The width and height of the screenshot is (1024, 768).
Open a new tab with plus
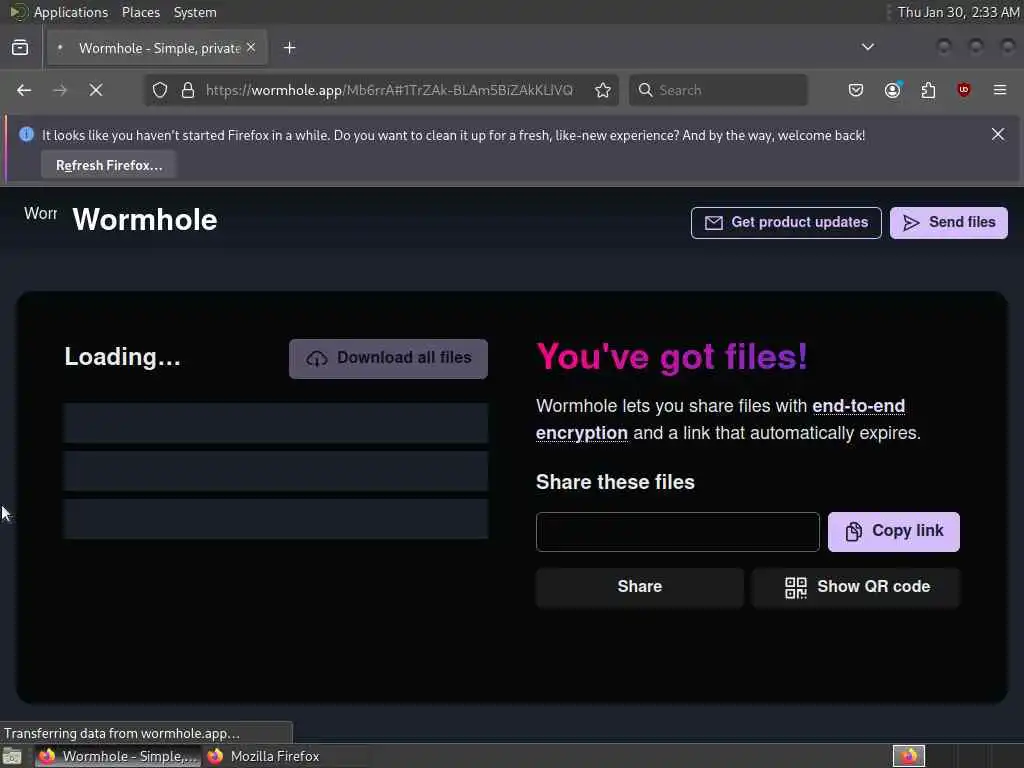coord(289,48)
